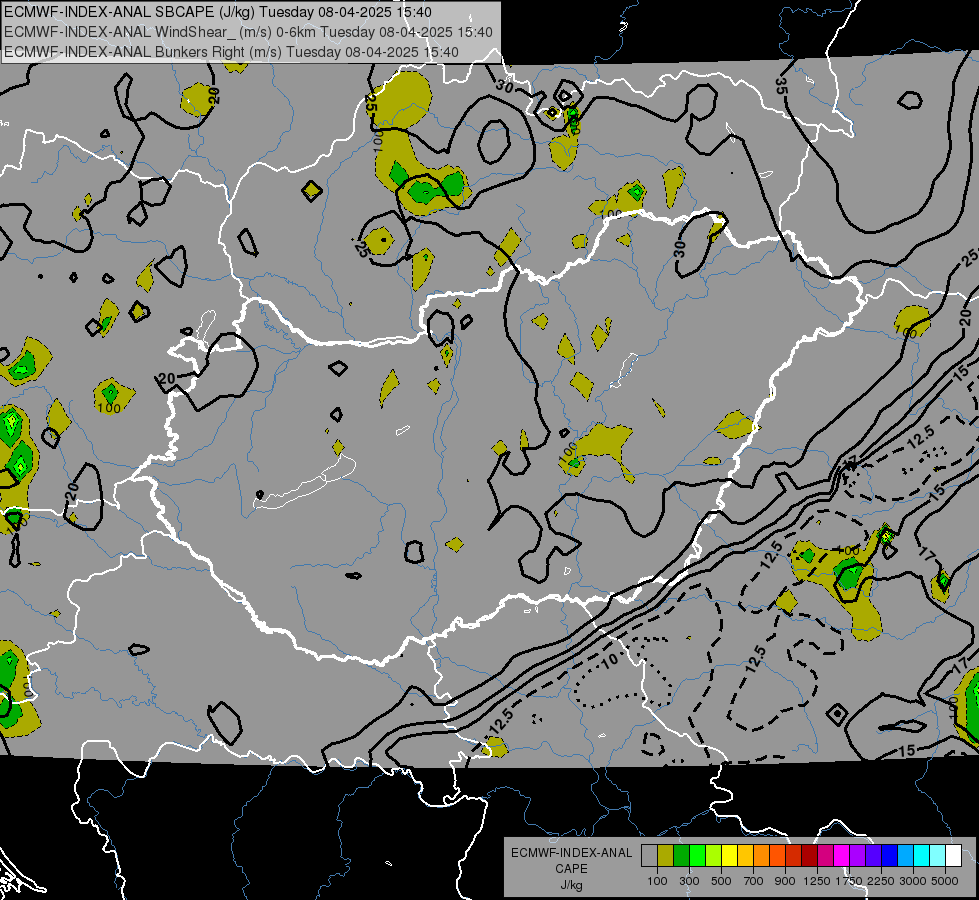The height and width of the screenshot is (900, 979).
Task: Click the '2250' legend scale value
Action: [880, 881]
